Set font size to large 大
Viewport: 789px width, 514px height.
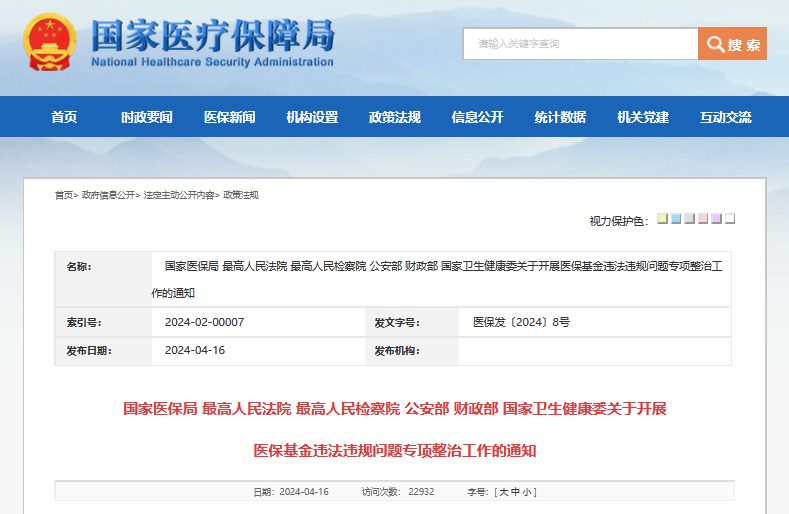coord(503,492)
